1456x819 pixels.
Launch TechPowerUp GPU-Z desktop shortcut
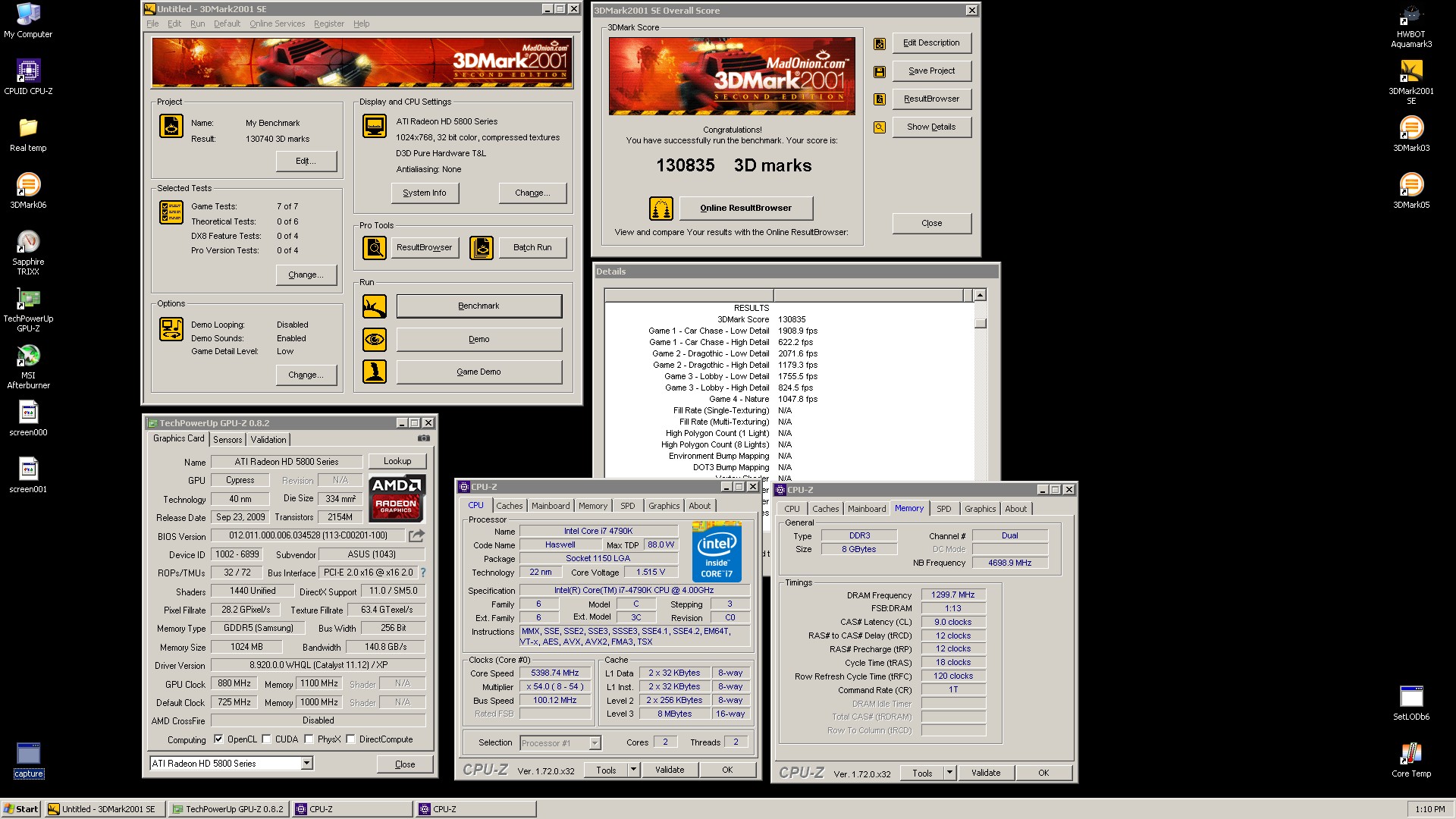[x=28, y=309]
